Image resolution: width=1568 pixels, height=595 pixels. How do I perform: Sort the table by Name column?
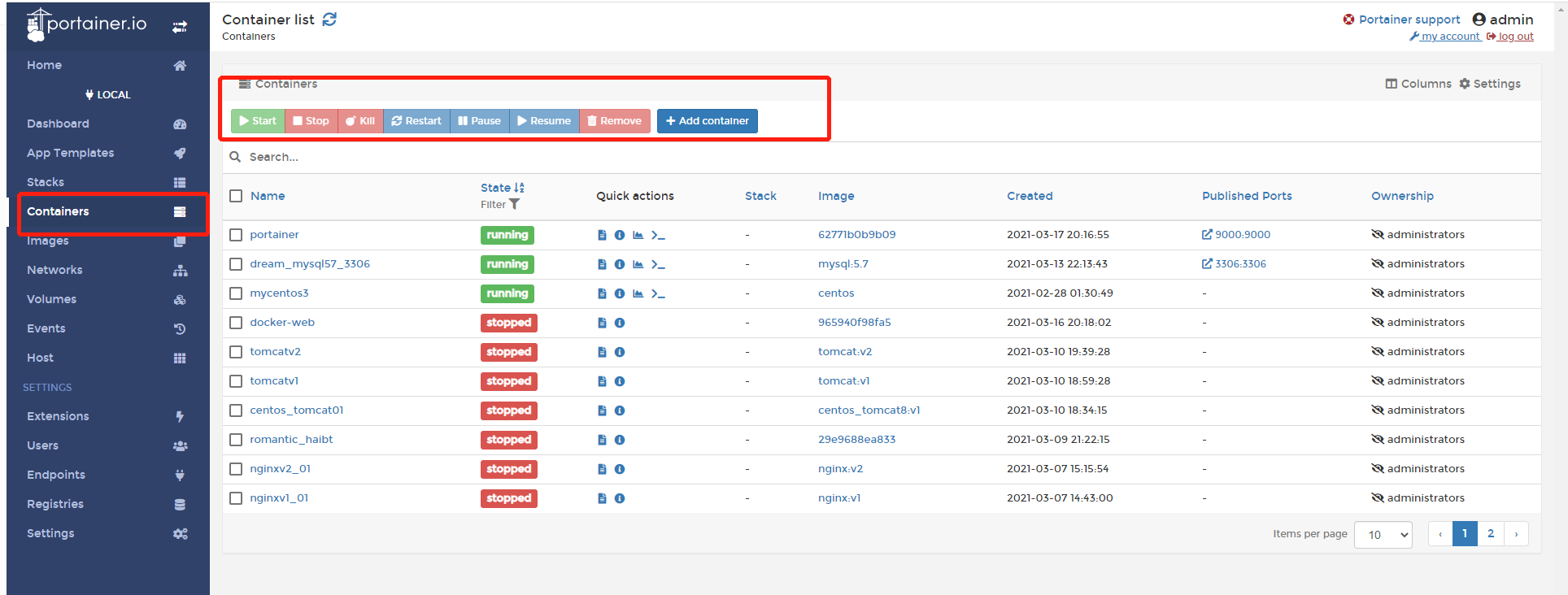click(x=268, y=196)
